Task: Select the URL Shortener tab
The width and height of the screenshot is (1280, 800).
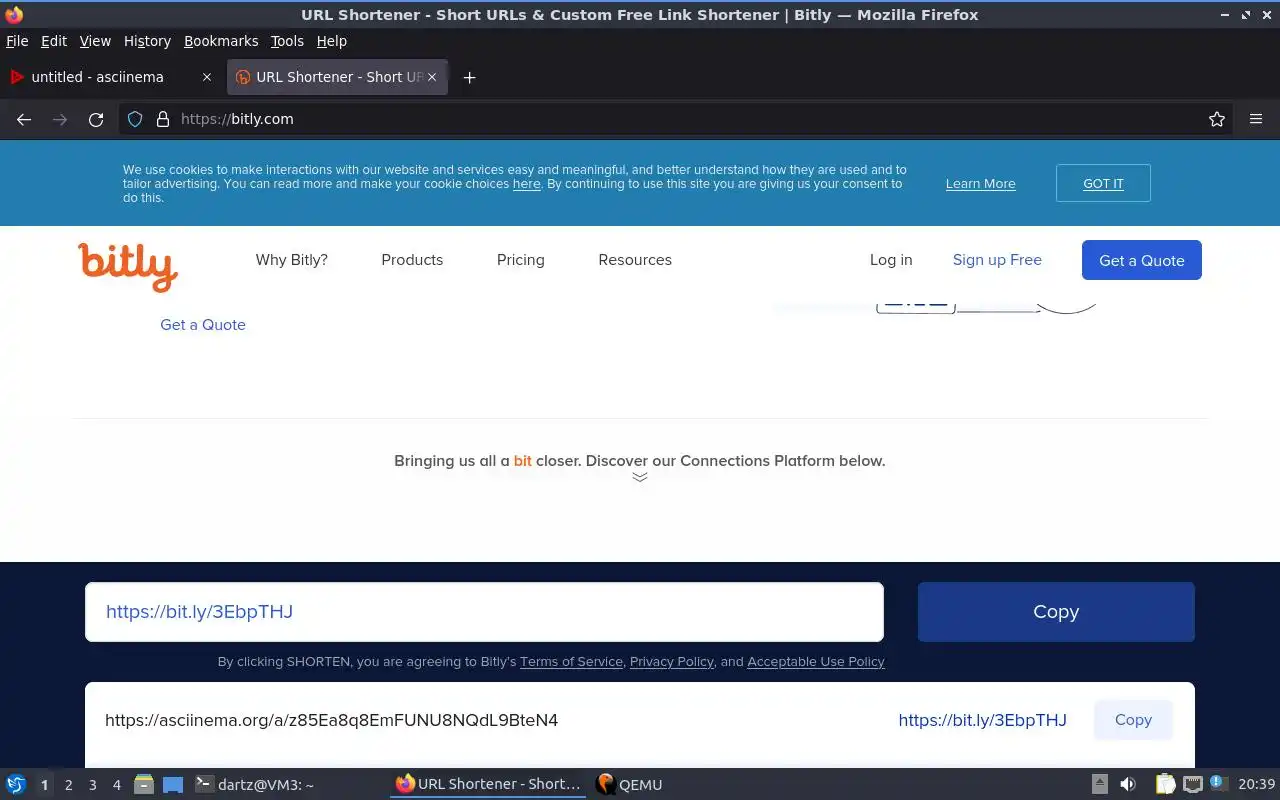Action: point(337,77)
